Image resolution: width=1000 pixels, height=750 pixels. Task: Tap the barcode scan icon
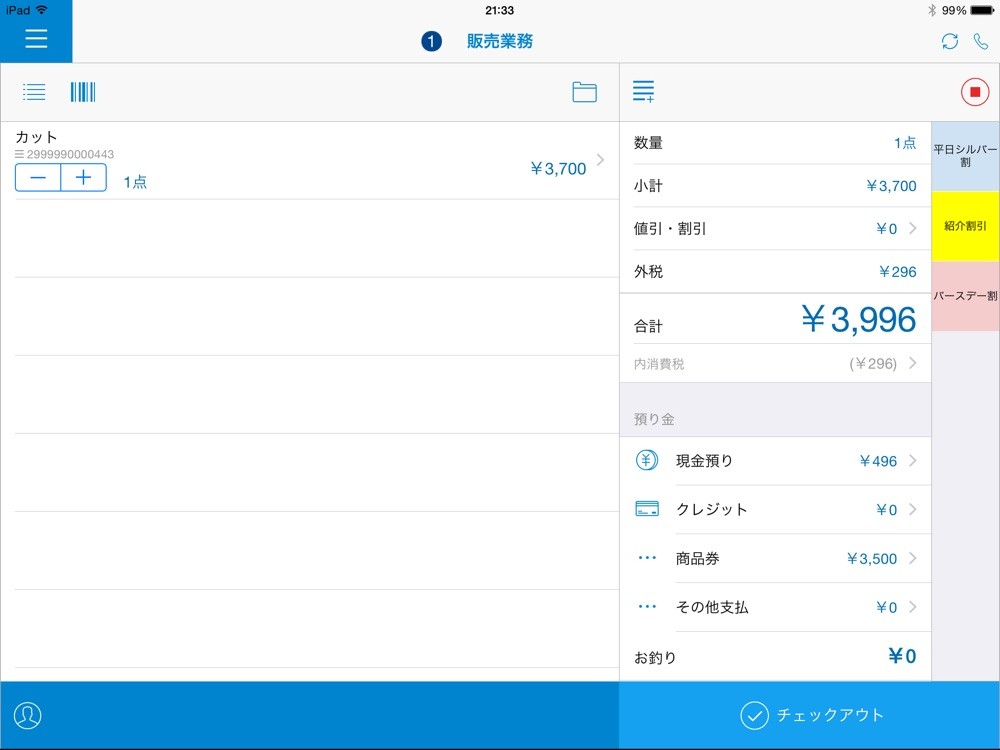tap(83, 93)
